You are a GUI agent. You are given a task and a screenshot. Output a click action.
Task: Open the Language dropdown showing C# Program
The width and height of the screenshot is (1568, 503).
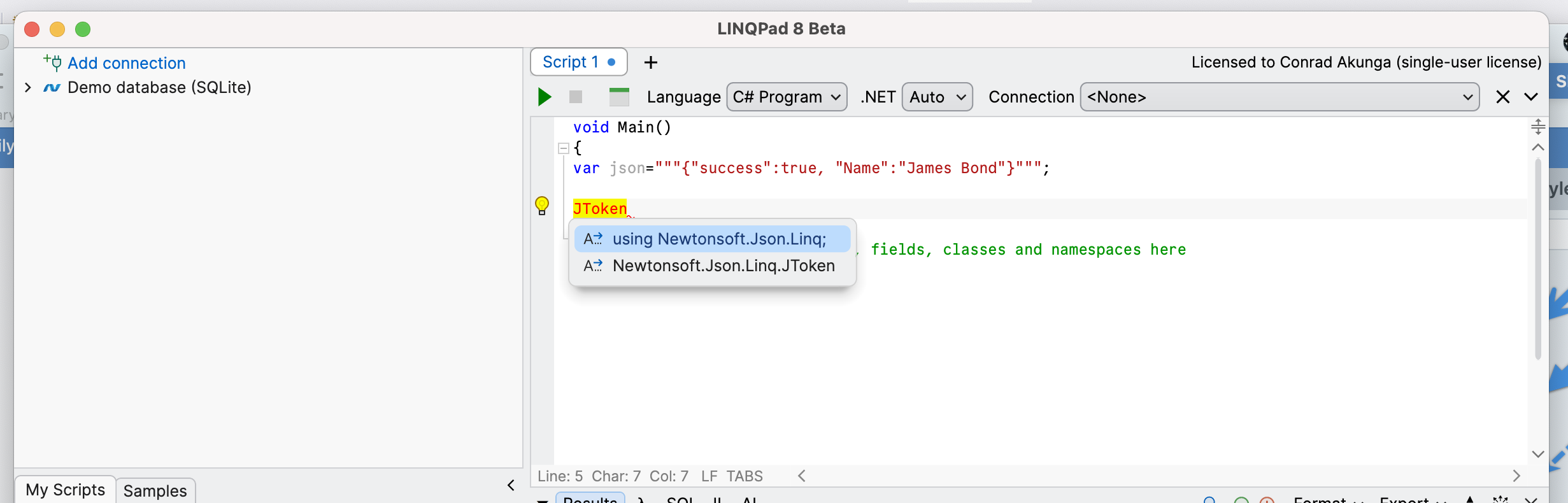pyautogui.click(x=787, y=97)
